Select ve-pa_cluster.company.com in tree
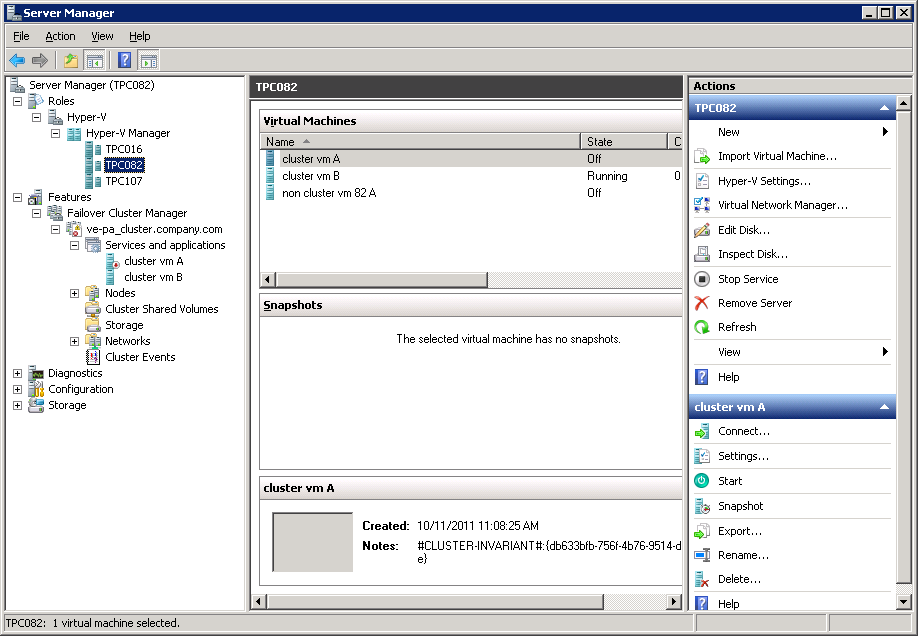The image size is (918, 636). (x=155, y=229)
